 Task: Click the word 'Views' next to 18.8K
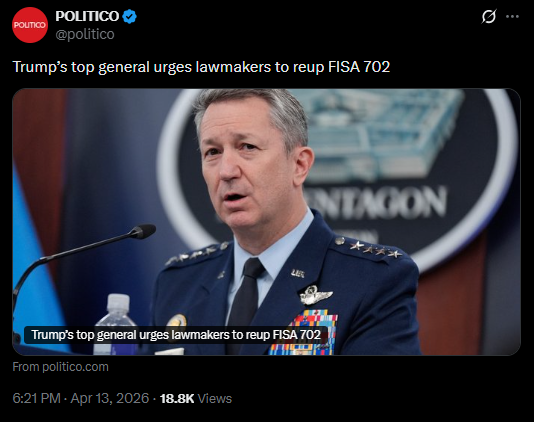coord(215,398)
